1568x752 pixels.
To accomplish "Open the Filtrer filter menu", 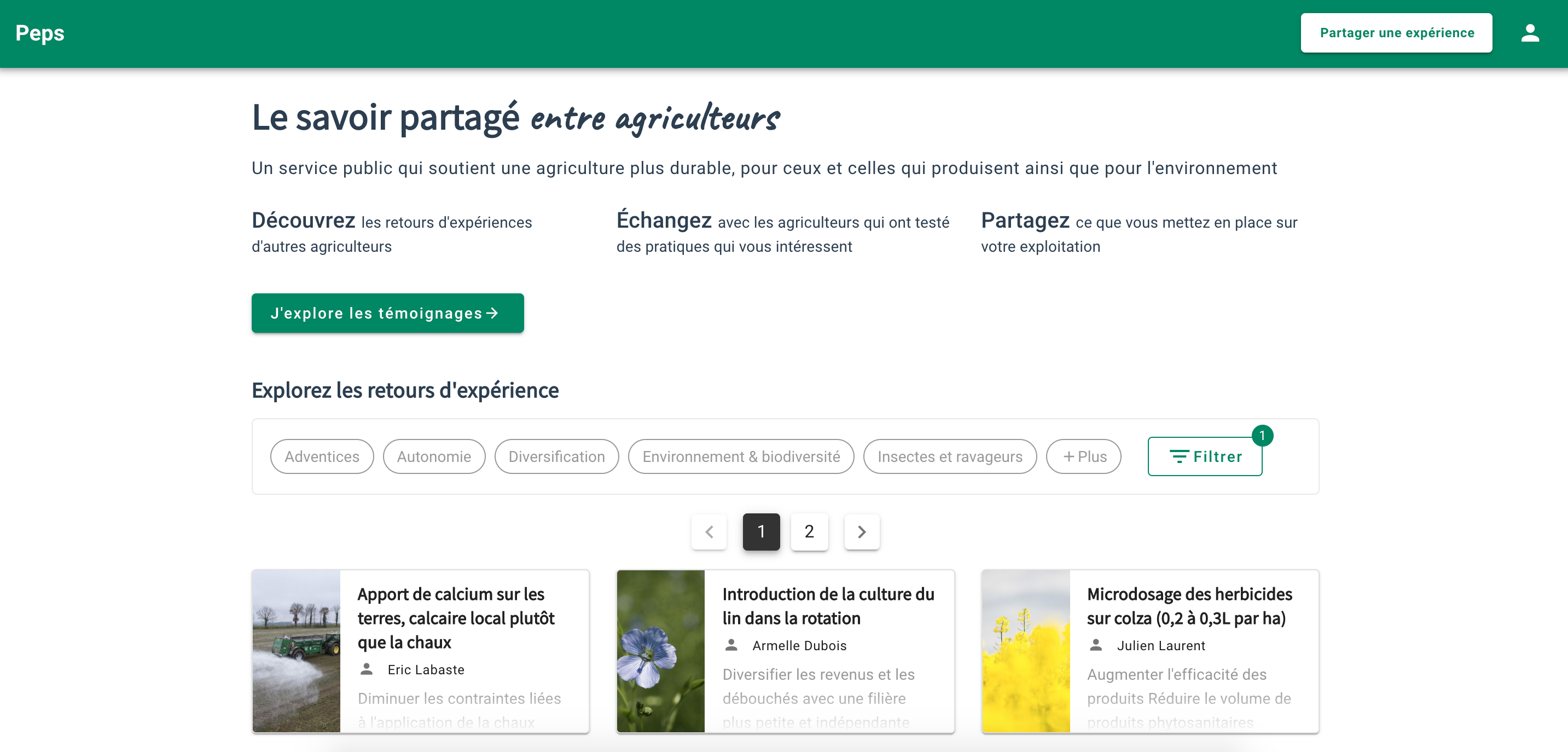I will (1205, 456).
